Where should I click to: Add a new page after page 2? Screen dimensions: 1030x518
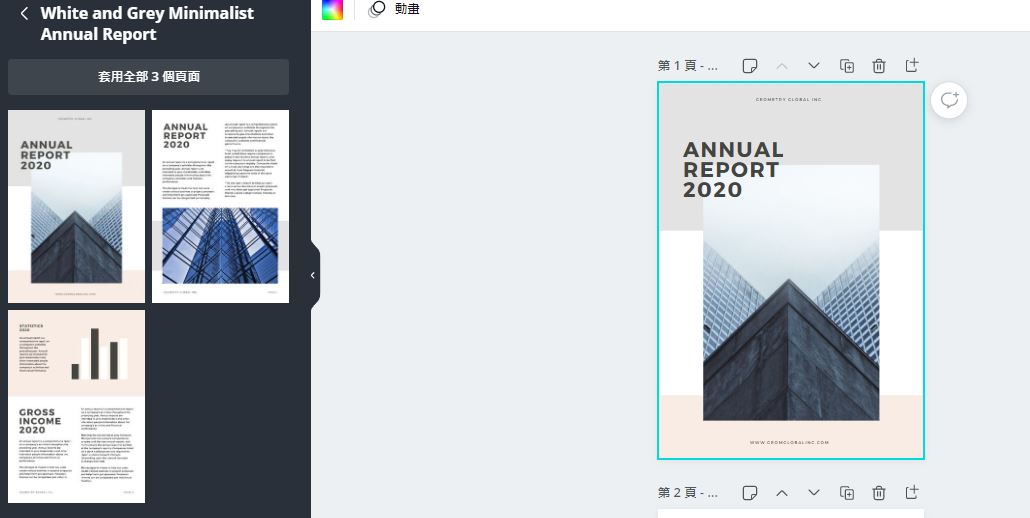(912, 492)
